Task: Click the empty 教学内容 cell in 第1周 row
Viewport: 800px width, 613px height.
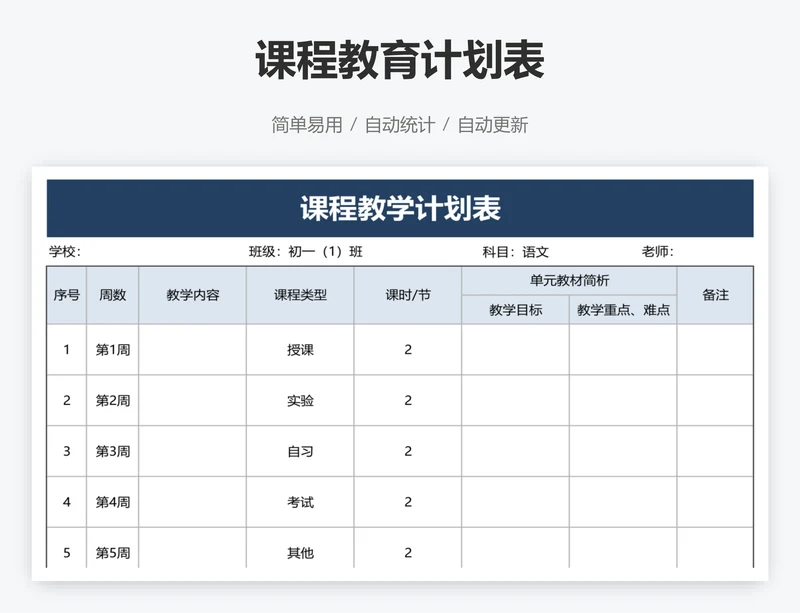Action: coord(192,350)
